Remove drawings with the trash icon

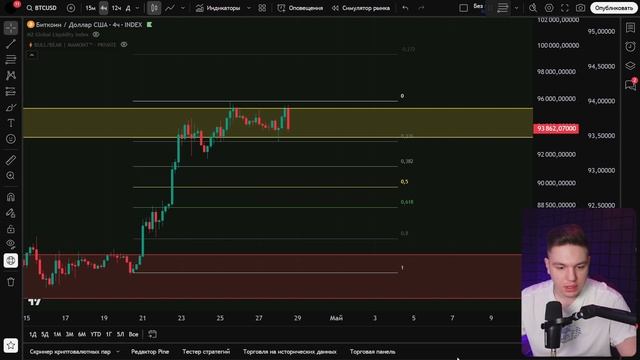point(11,282)
